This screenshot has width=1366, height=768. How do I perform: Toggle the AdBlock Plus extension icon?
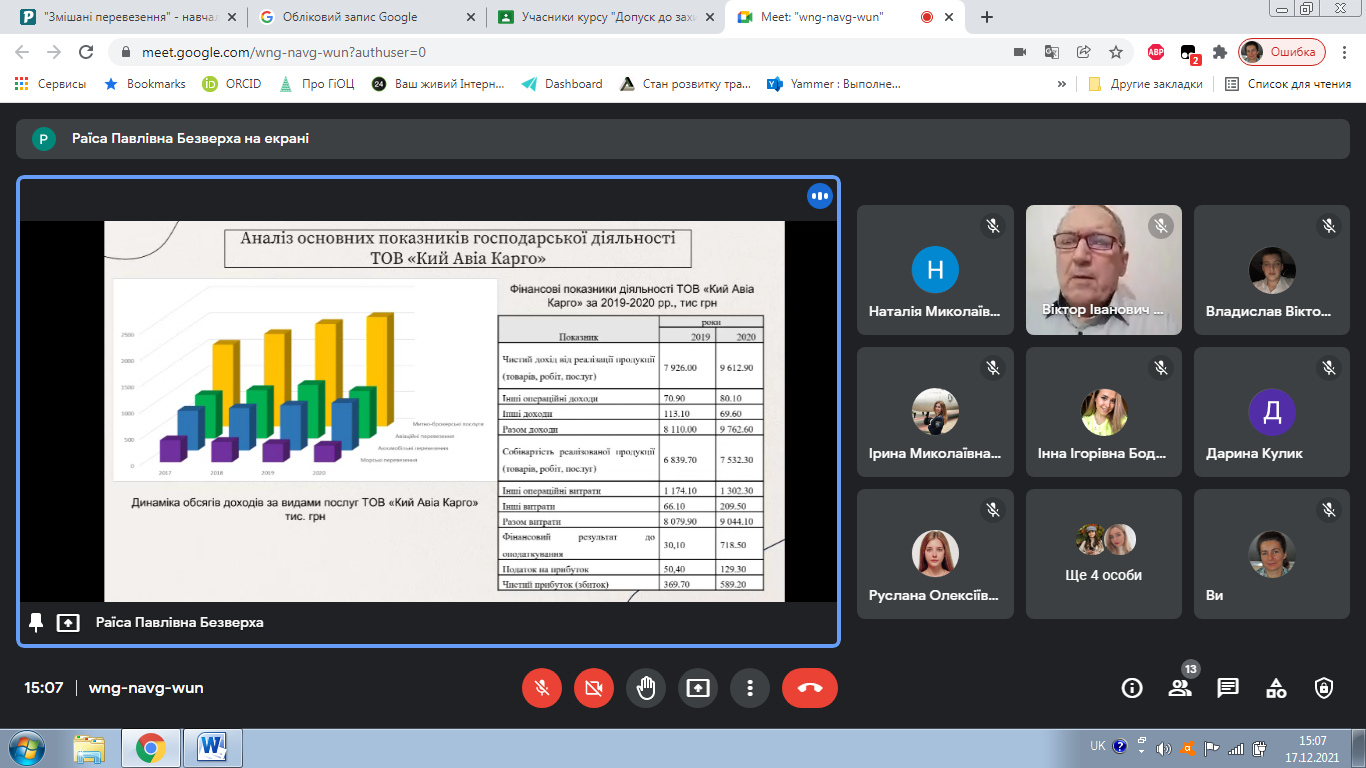point(1155,52)
